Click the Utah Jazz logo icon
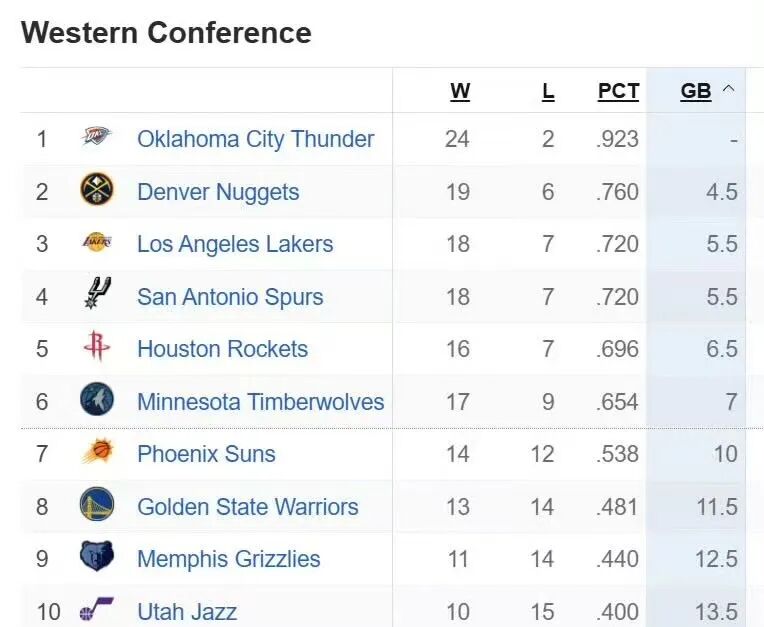This screenshot has width=764, height=627. coord(97,608)
